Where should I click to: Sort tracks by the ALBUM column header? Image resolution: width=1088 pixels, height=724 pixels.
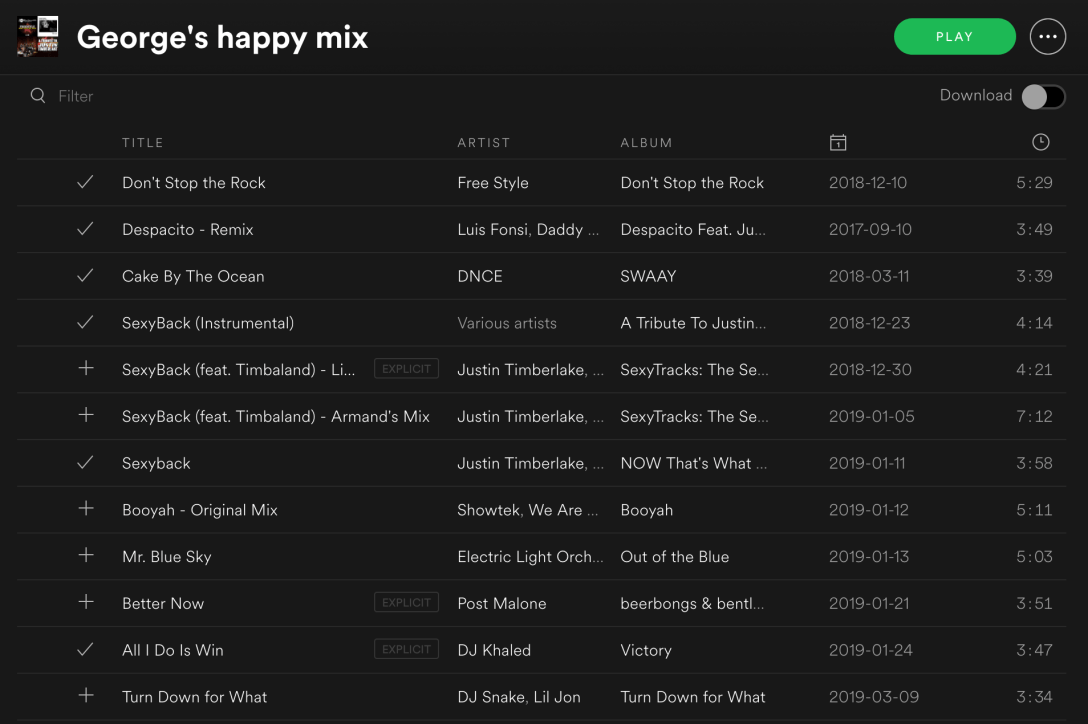pyautogui.click(x=646, y=143)
